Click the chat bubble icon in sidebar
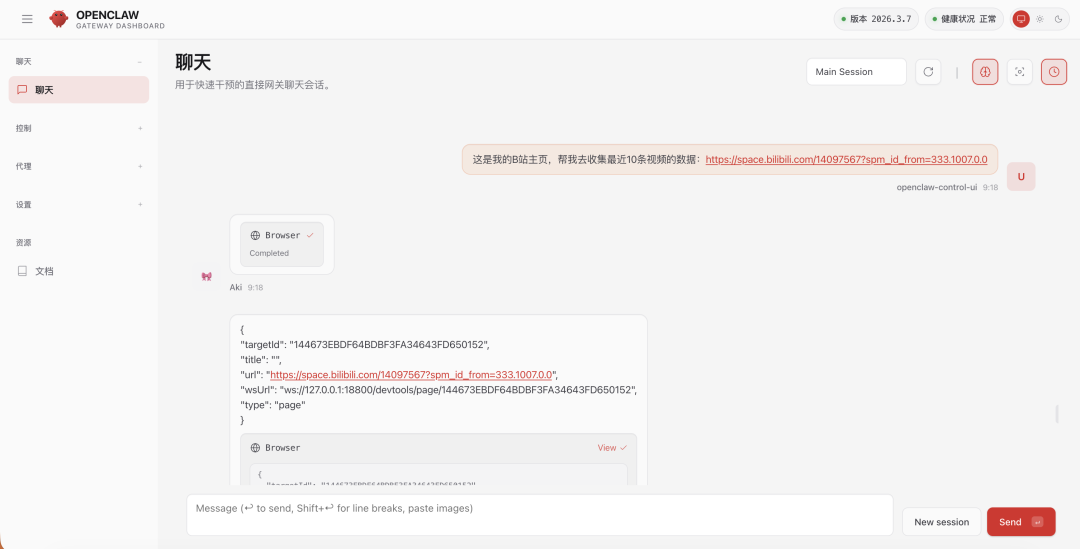 [22, 90]
